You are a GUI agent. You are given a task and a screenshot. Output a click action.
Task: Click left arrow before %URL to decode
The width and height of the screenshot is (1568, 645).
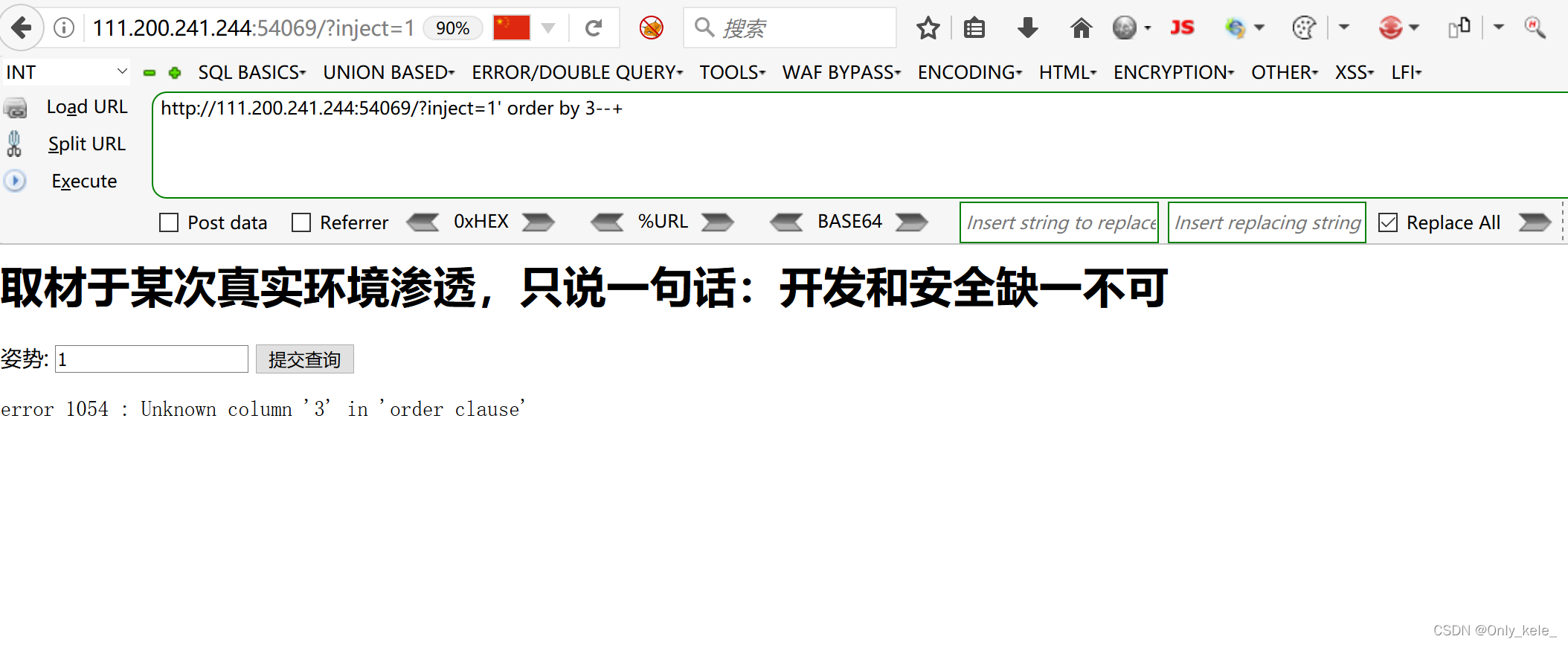(607, 222)
